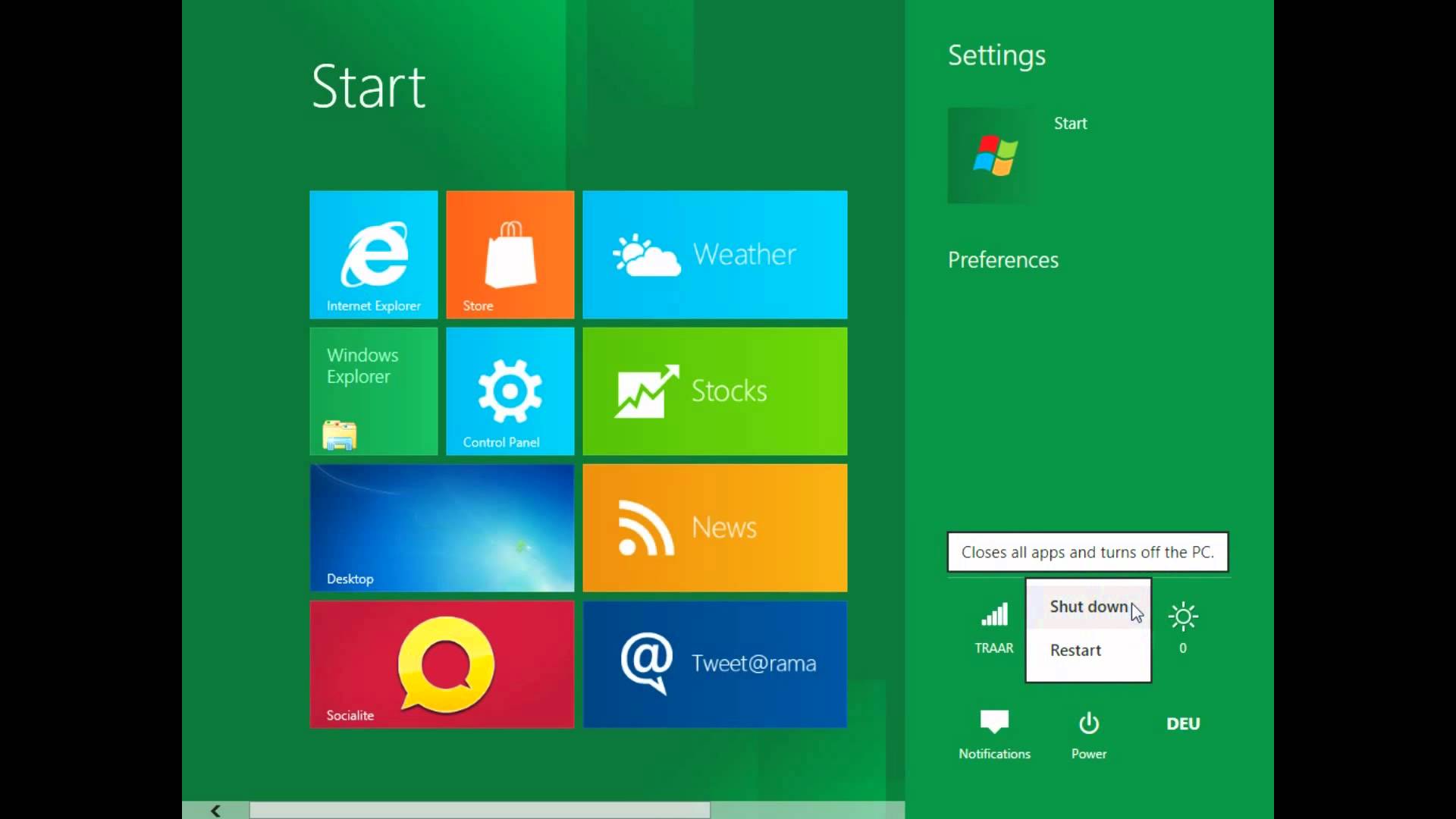Click the Preferences link in Settings

(1003, 260)
